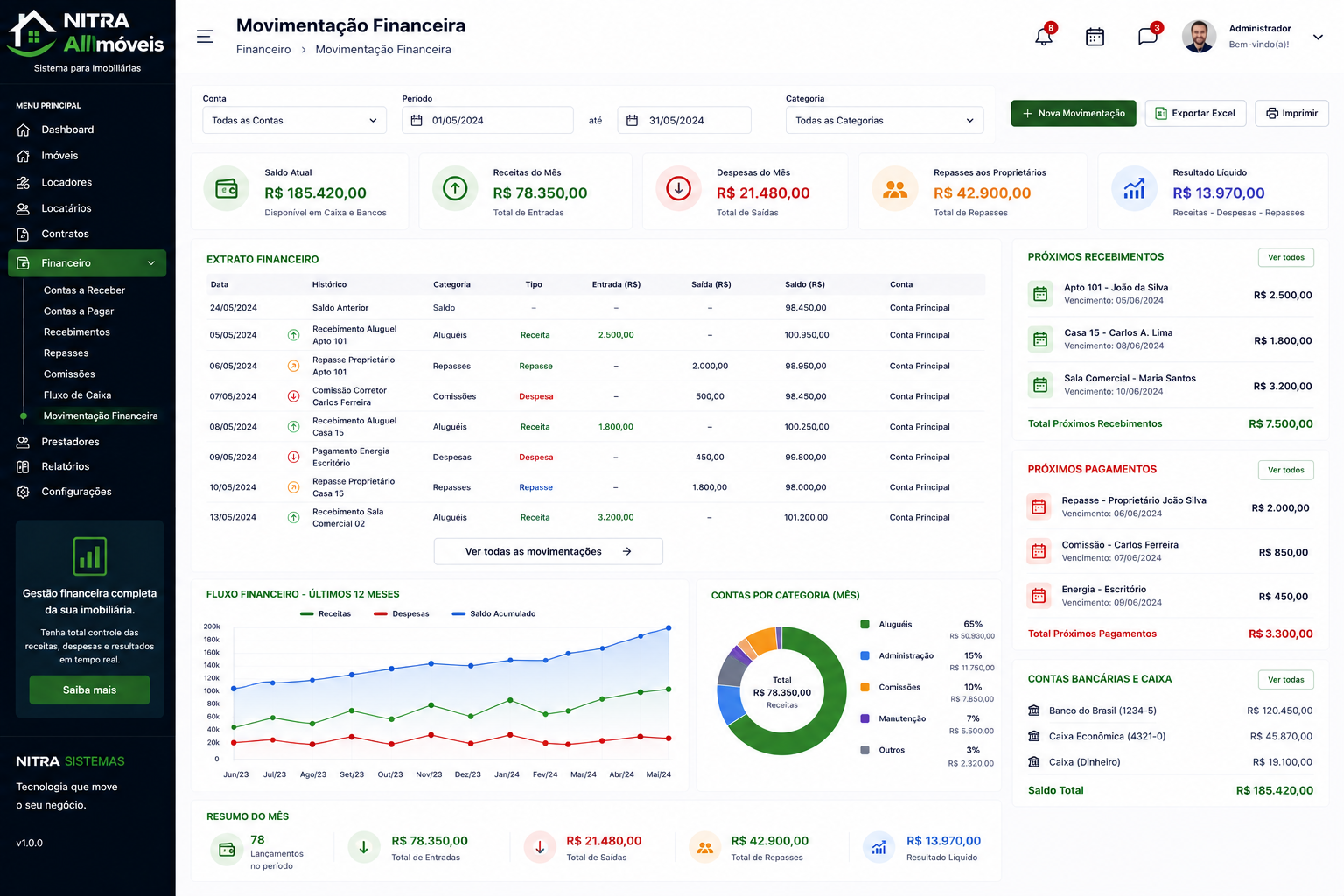Viewport: 1344px width, 896px height.
Task: Open the Todas as Categorias dropdown
Action: (885, 120)
